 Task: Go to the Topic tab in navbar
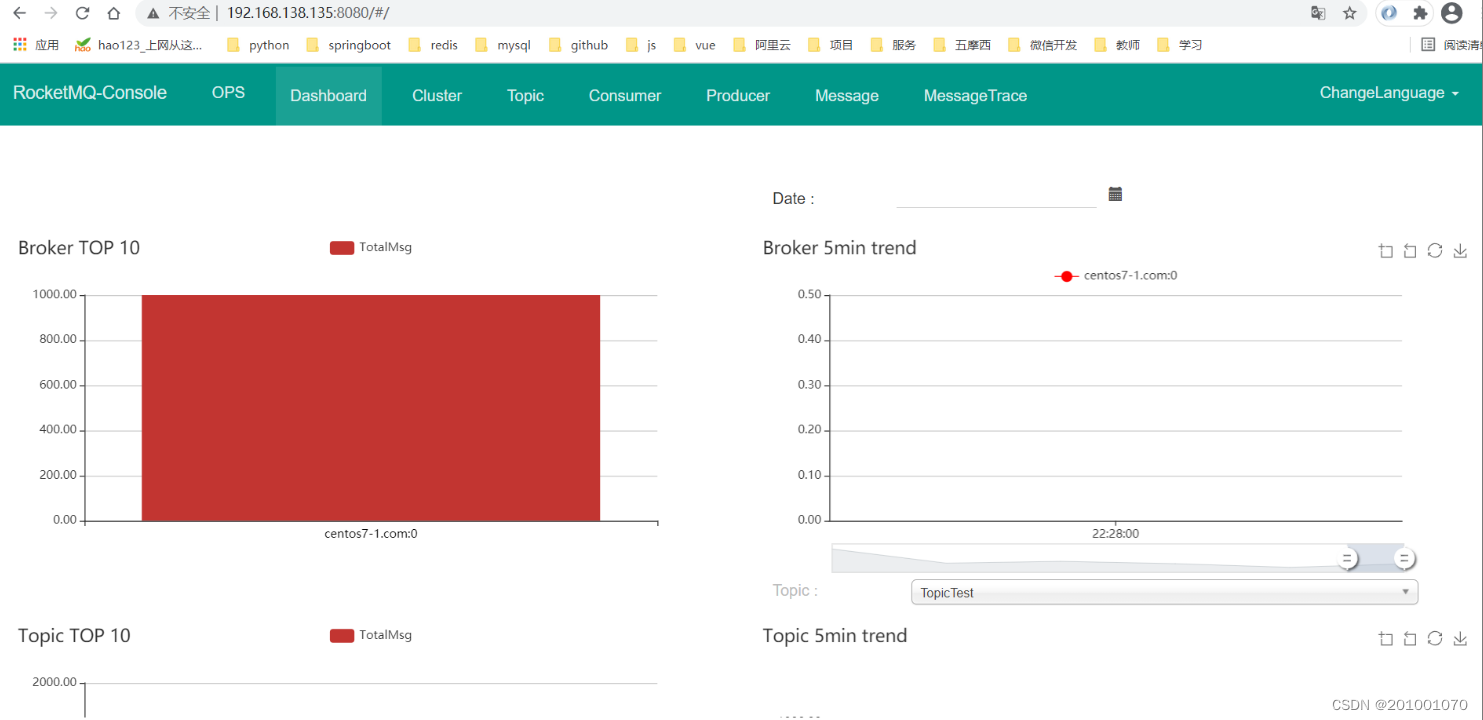tap(525, 96)
